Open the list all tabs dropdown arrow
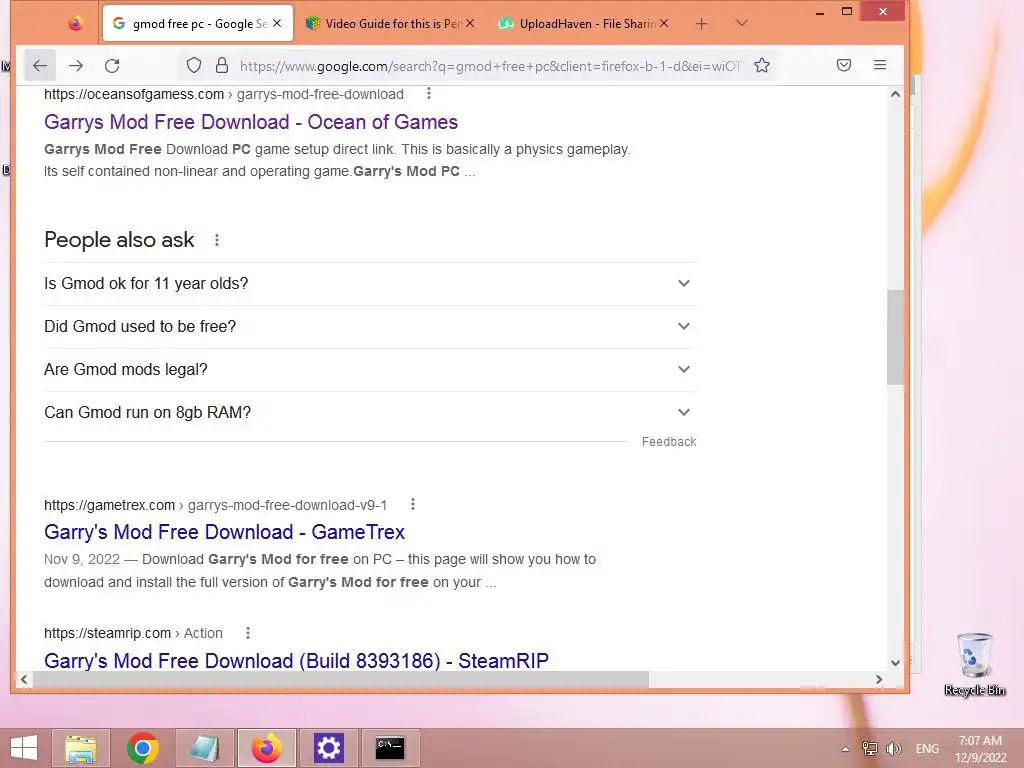Viewport: 1024px width, 768px height. (741, 24)
